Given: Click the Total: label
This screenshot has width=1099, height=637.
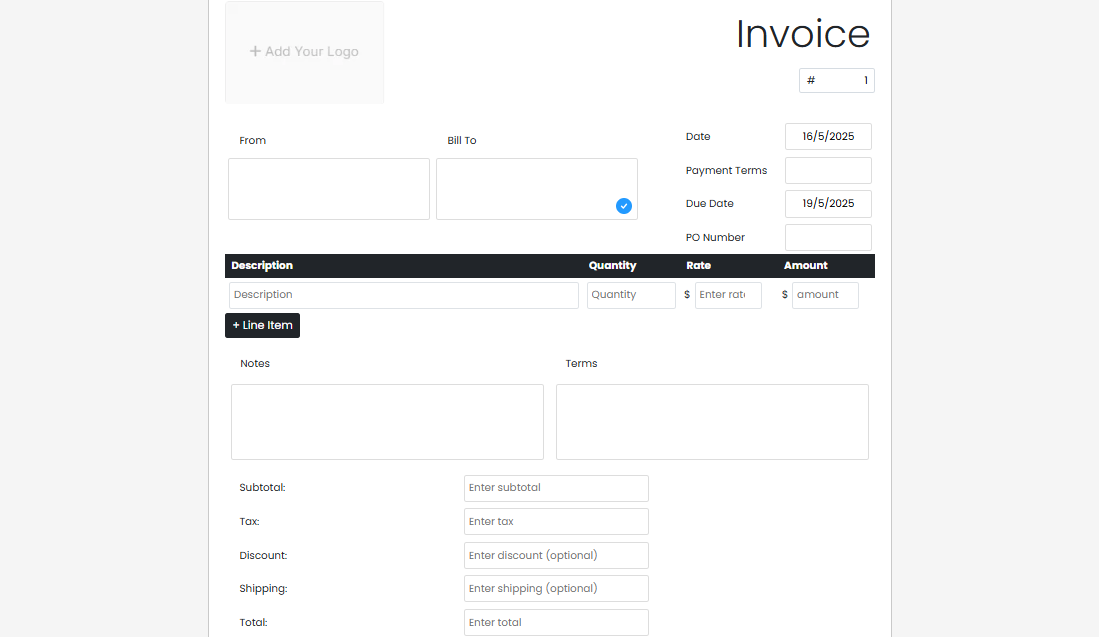Looking at the screenshot, I should point(253,622).
